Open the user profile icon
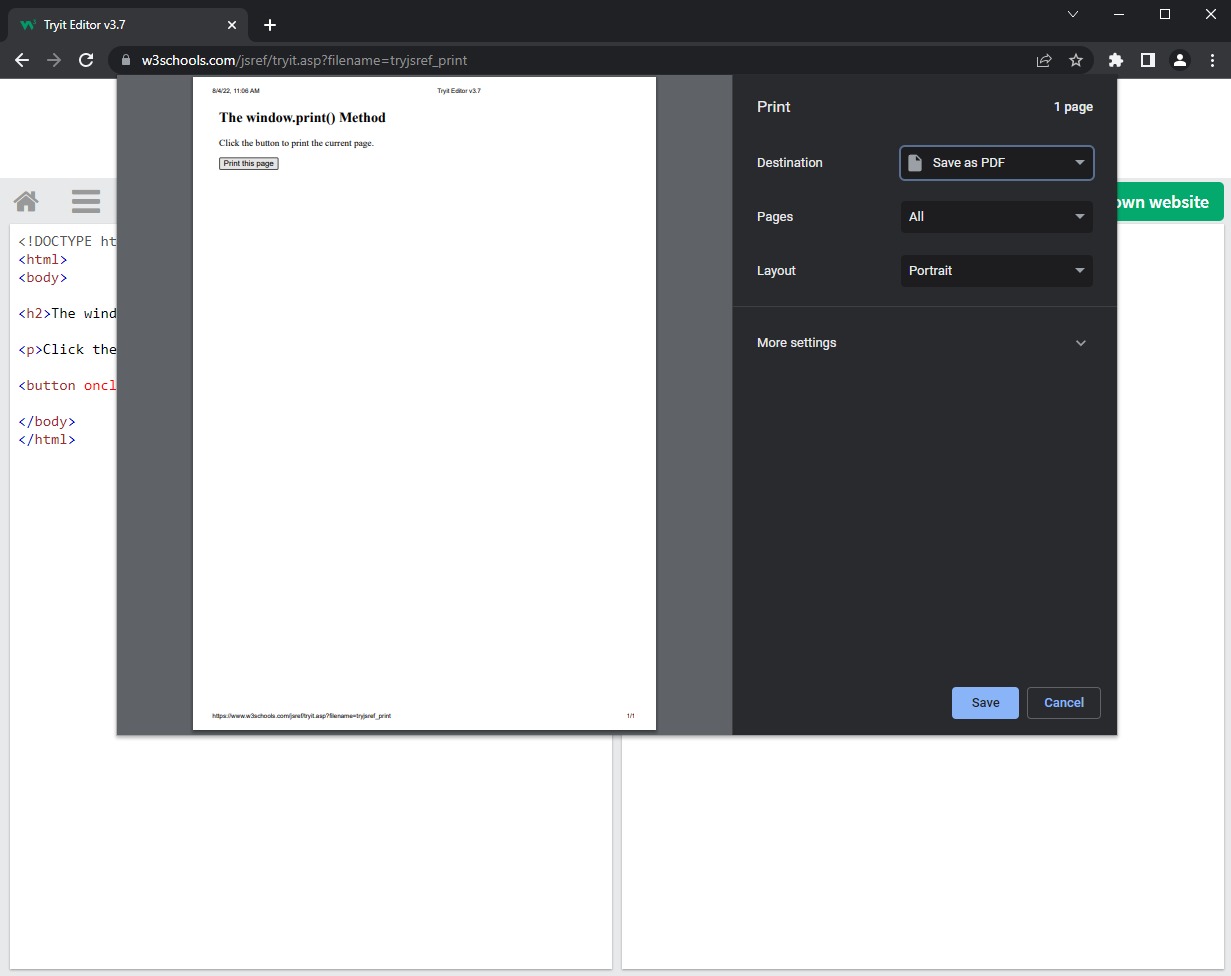1231x976 pixels. pos(1180,60)
